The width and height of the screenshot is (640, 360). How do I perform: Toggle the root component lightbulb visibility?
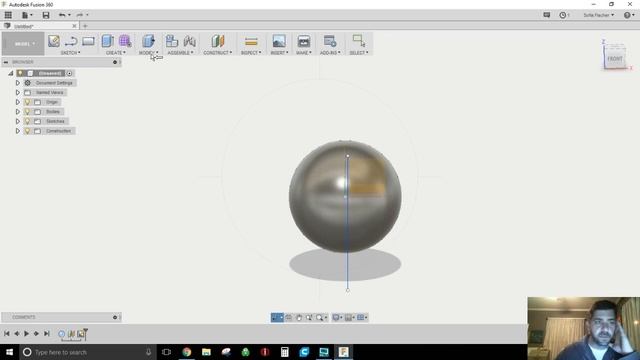[20, 73]
